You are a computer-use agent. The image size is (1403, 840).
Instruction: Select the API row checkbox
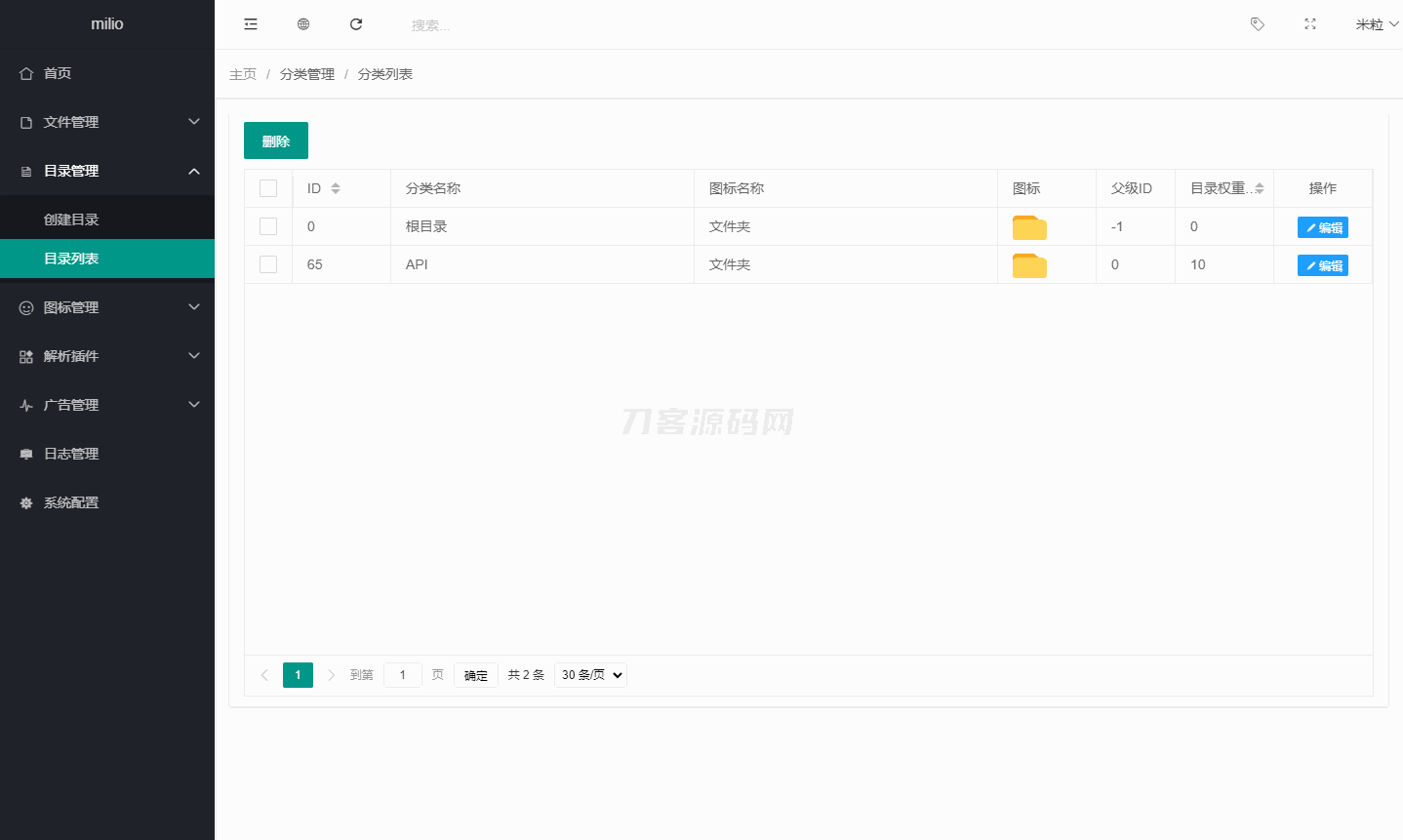(268, 264)
